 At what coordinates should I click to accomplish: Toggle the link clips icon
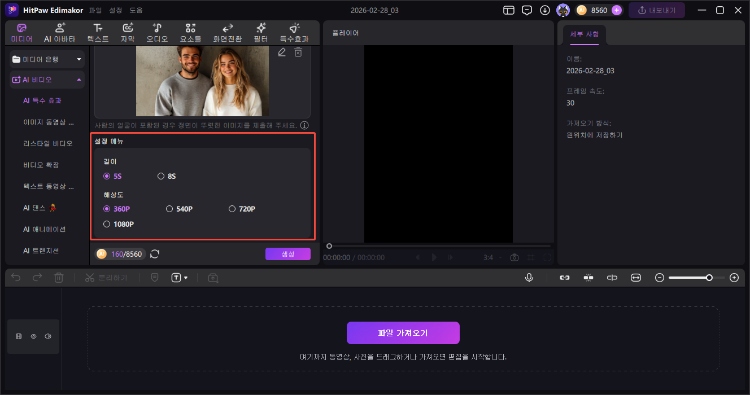(x=564, y=277)
